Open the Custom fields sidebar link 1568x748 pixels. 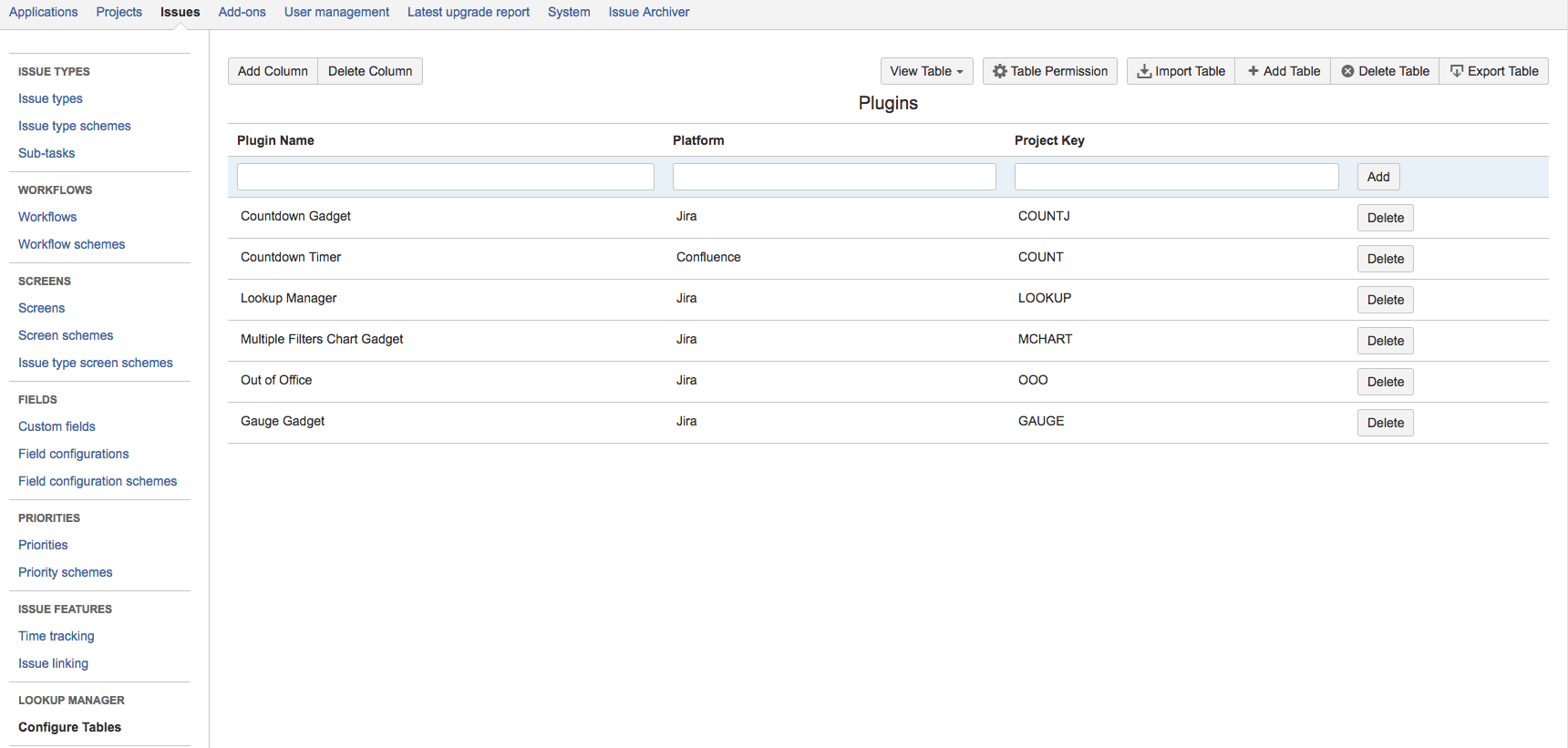57,426
